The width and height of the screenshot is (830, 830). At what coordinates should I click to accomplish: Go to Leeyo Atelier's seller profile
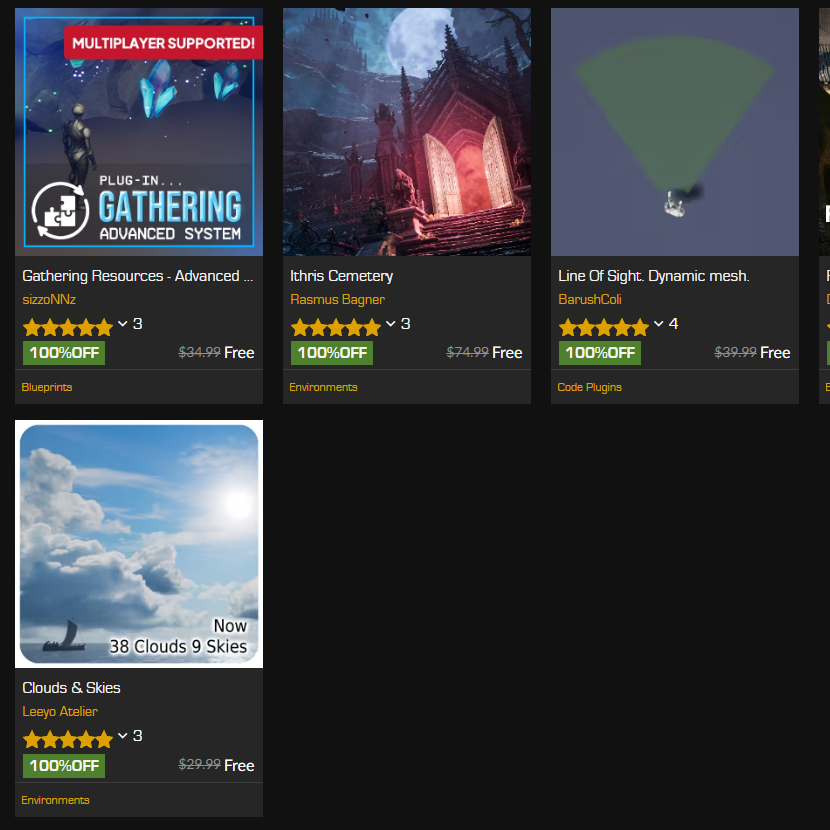(60, 712)
